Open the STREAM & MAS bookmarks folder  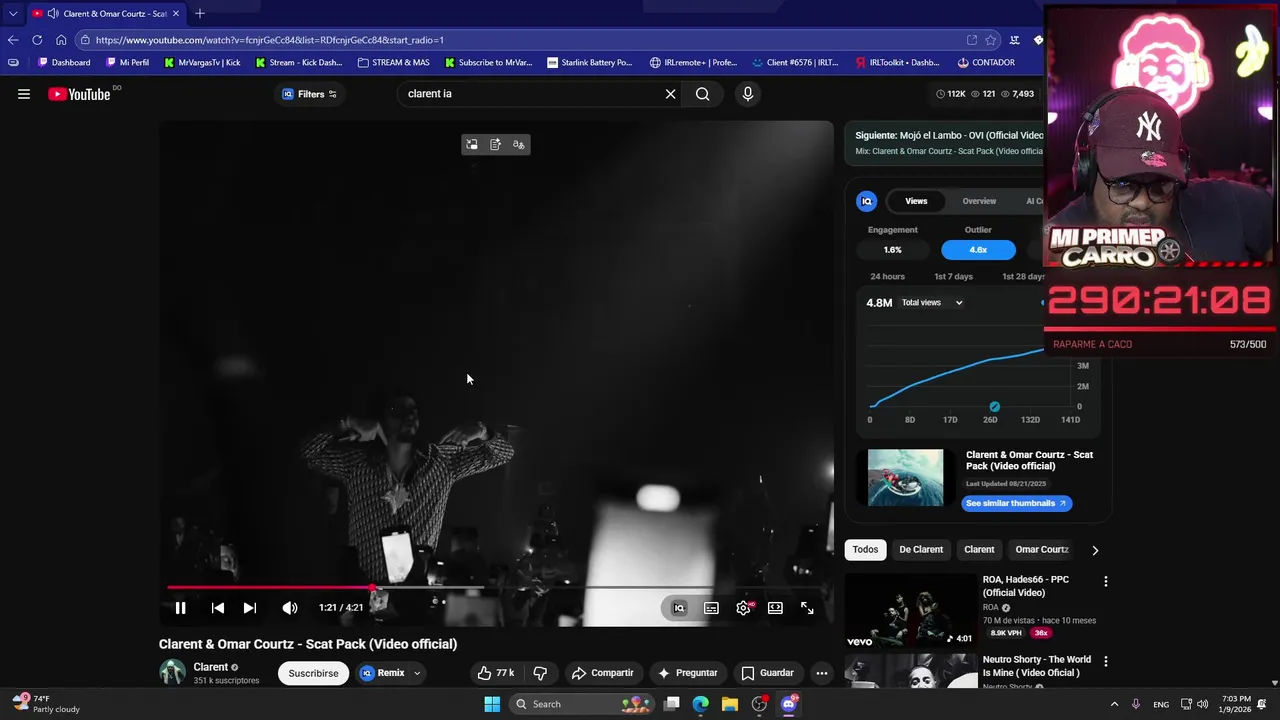click(393, 62)
